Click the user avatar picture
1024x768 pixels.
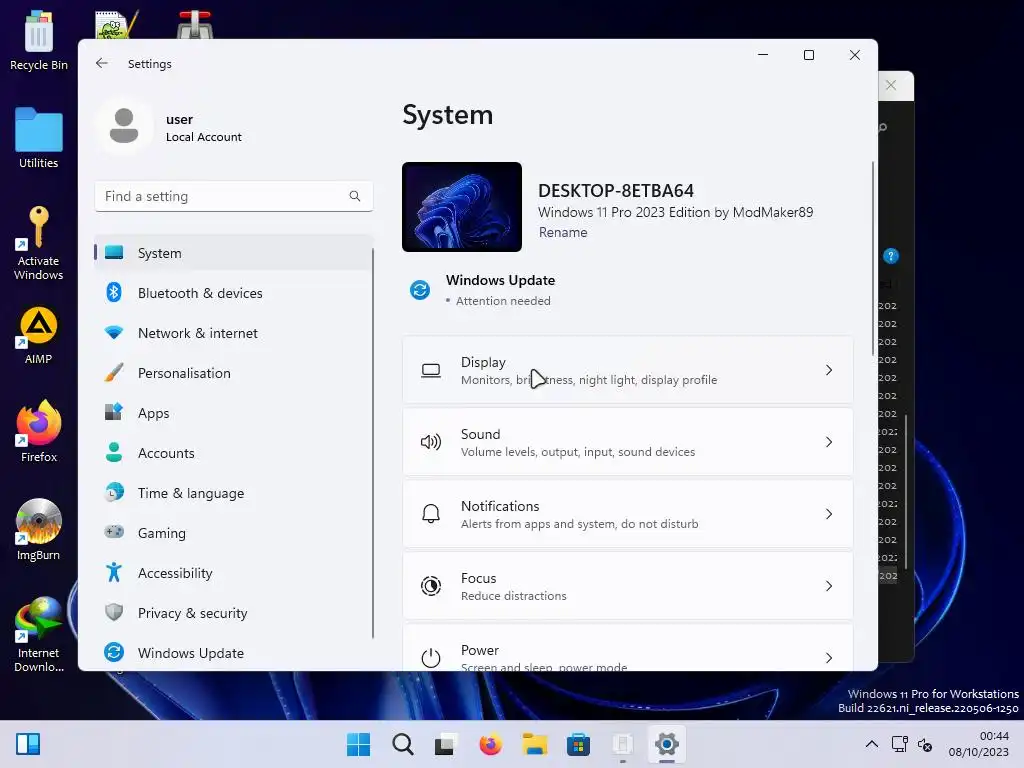pos(124,126)
